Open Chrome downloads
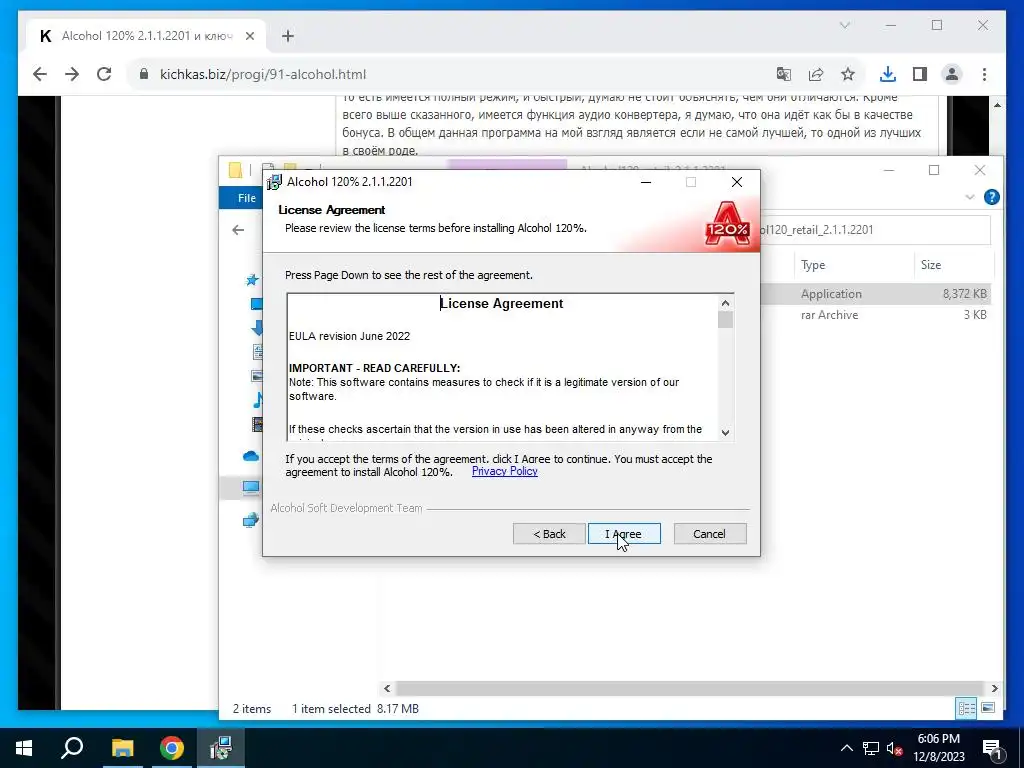The image size is (1024, 768). coord(888,74)
